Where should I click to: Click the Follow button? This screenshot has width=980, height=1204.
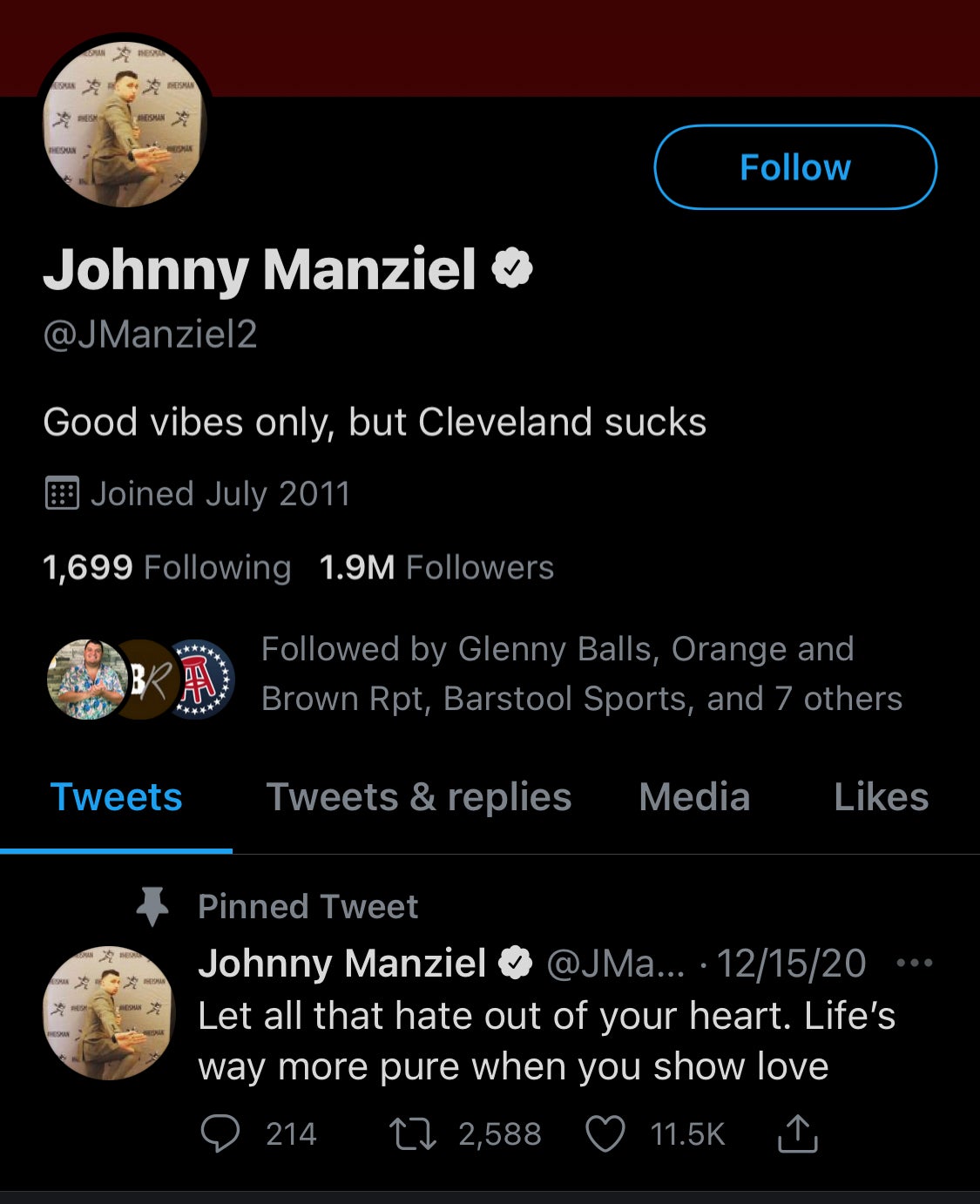(794, 167)
